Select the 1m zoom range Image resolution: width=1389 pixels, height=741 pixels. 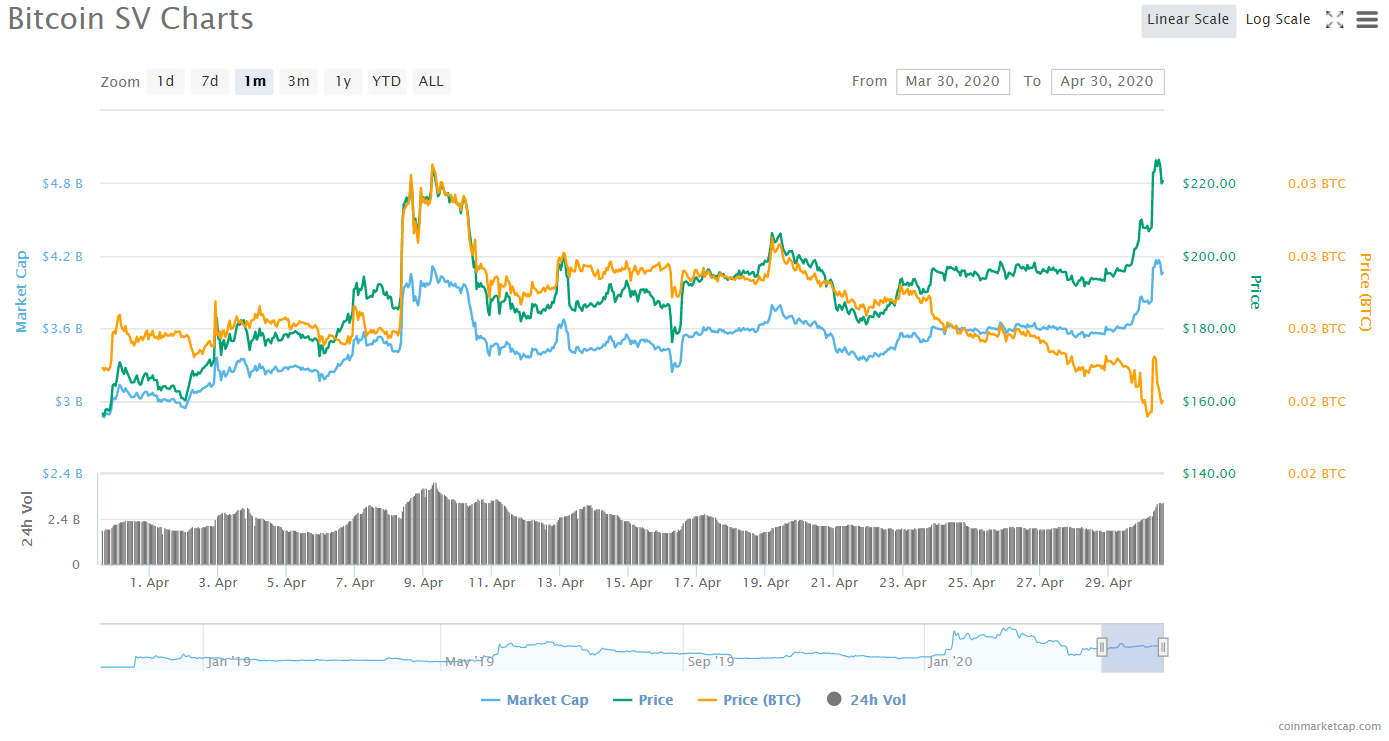255,81
